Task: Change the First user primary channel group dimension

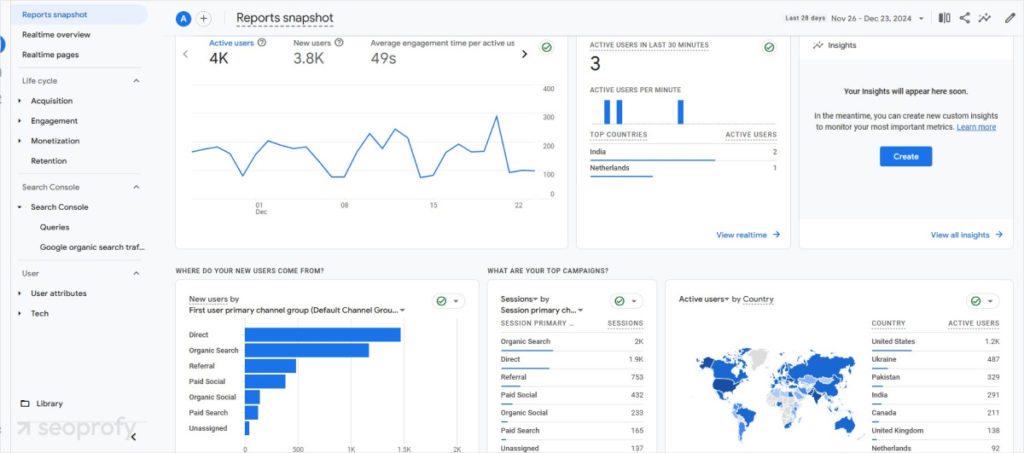Action: tap(297, 310)
